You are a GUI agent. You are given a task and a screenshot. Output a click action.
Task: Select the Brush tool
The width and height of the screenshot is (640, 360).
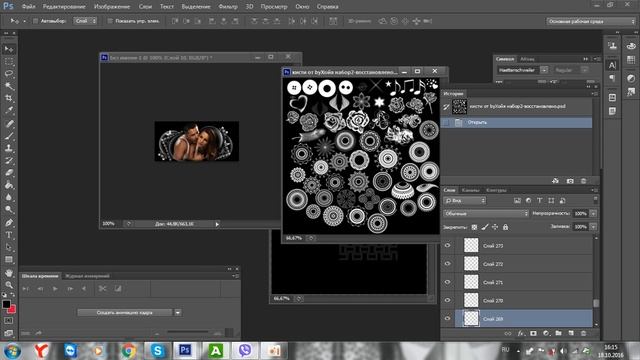point(9,136)
